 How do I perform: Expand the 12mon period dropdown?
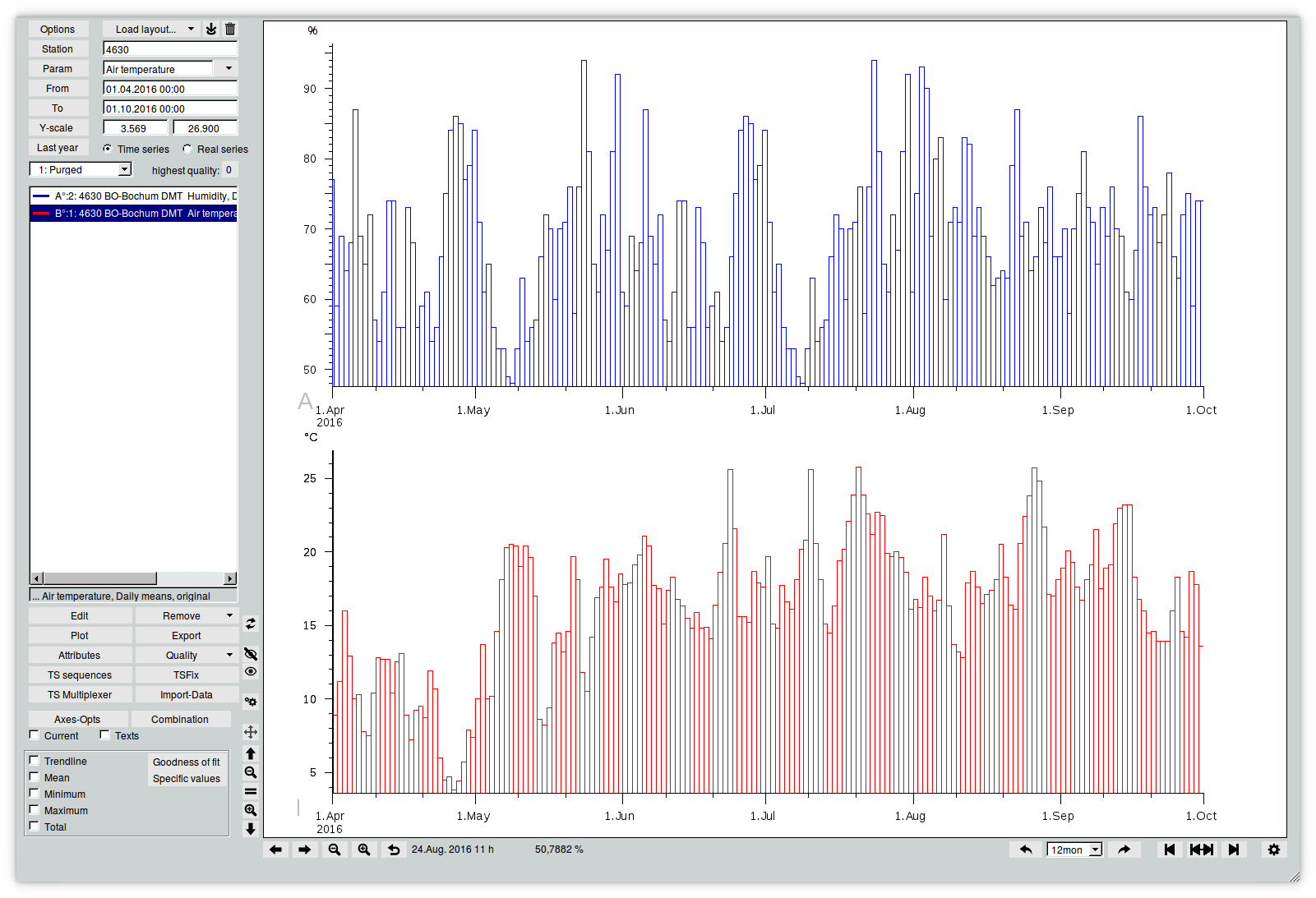pos(1074,850)
